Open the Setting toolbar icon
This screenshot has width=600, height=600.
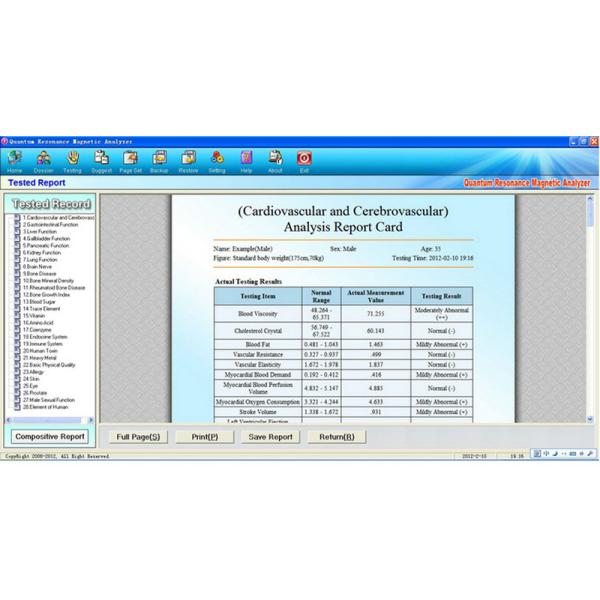click(x=217, y=159)
